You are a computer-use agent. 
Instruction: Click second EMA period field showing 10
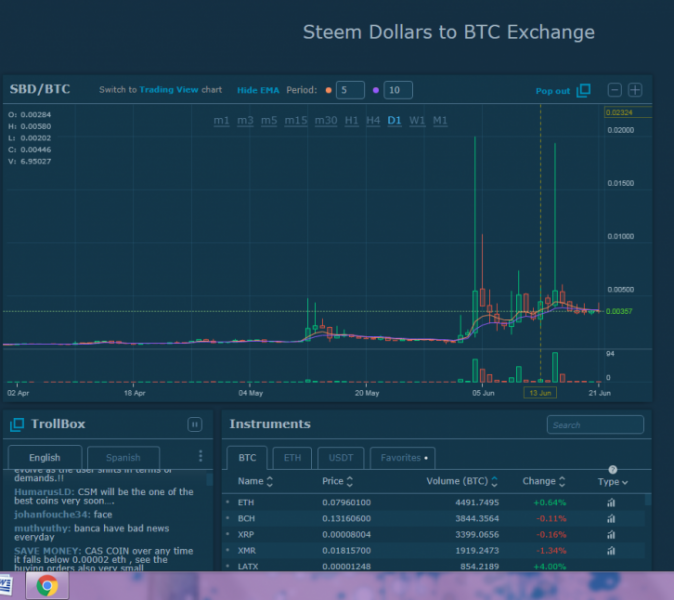tap(398, 90)
